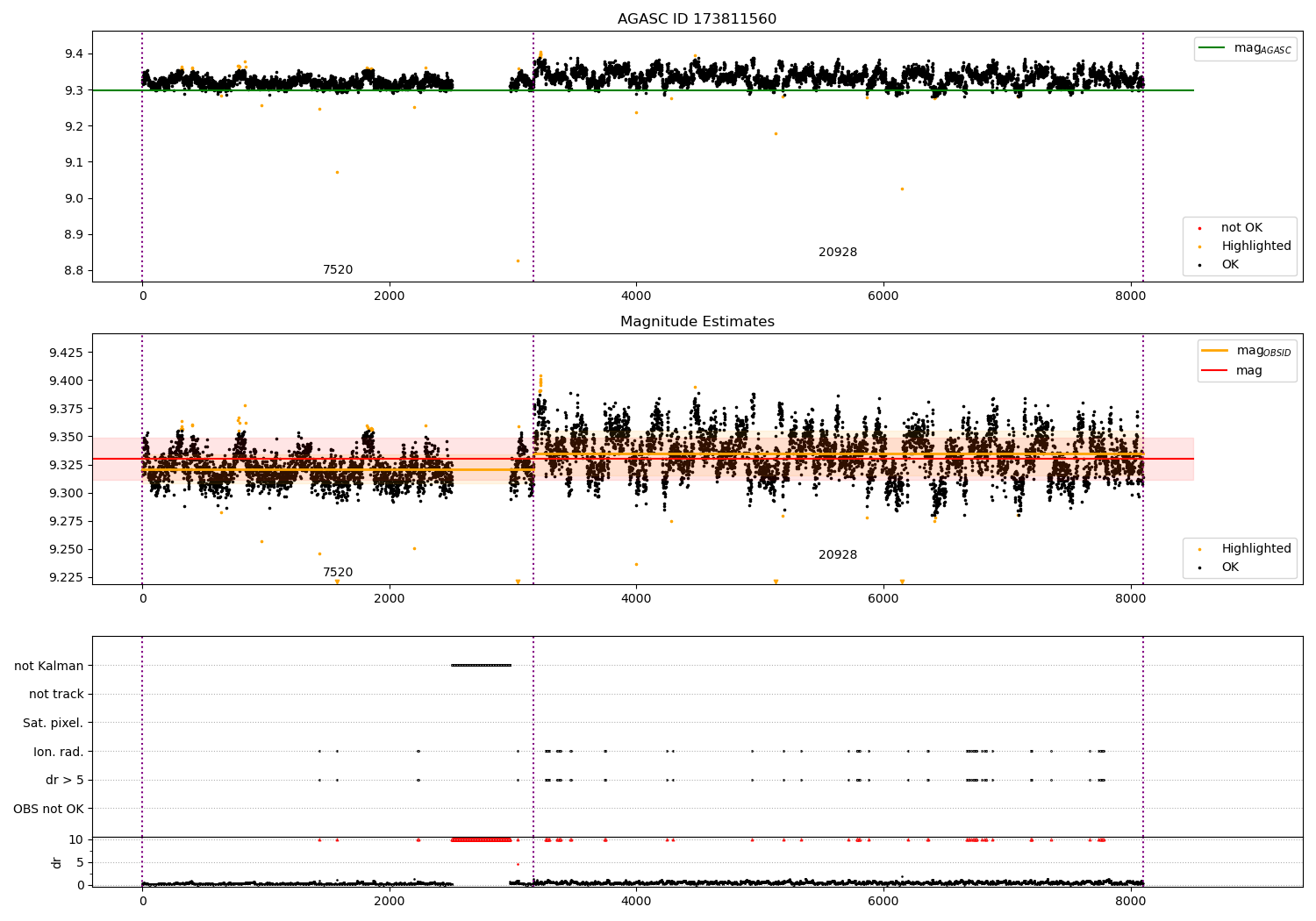Click the 'AGASC ID 173811560' plot title

pos(697,19)
